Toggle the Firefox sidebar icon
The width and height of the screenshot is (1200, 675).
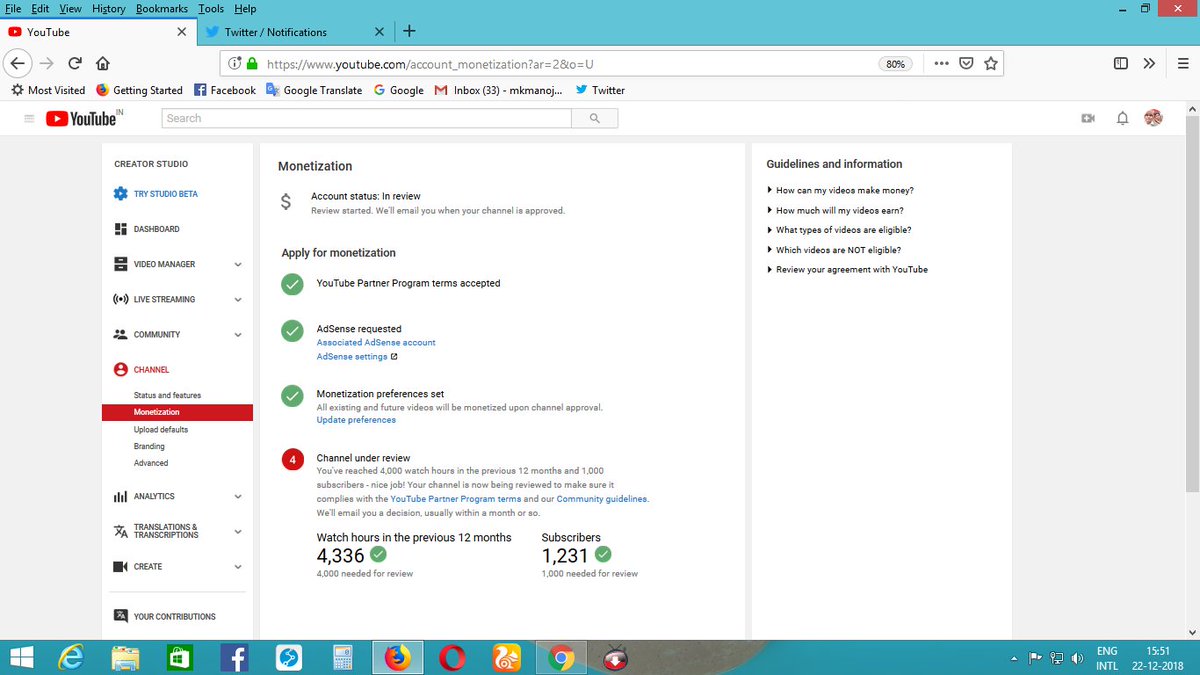tap(1121, 63)
